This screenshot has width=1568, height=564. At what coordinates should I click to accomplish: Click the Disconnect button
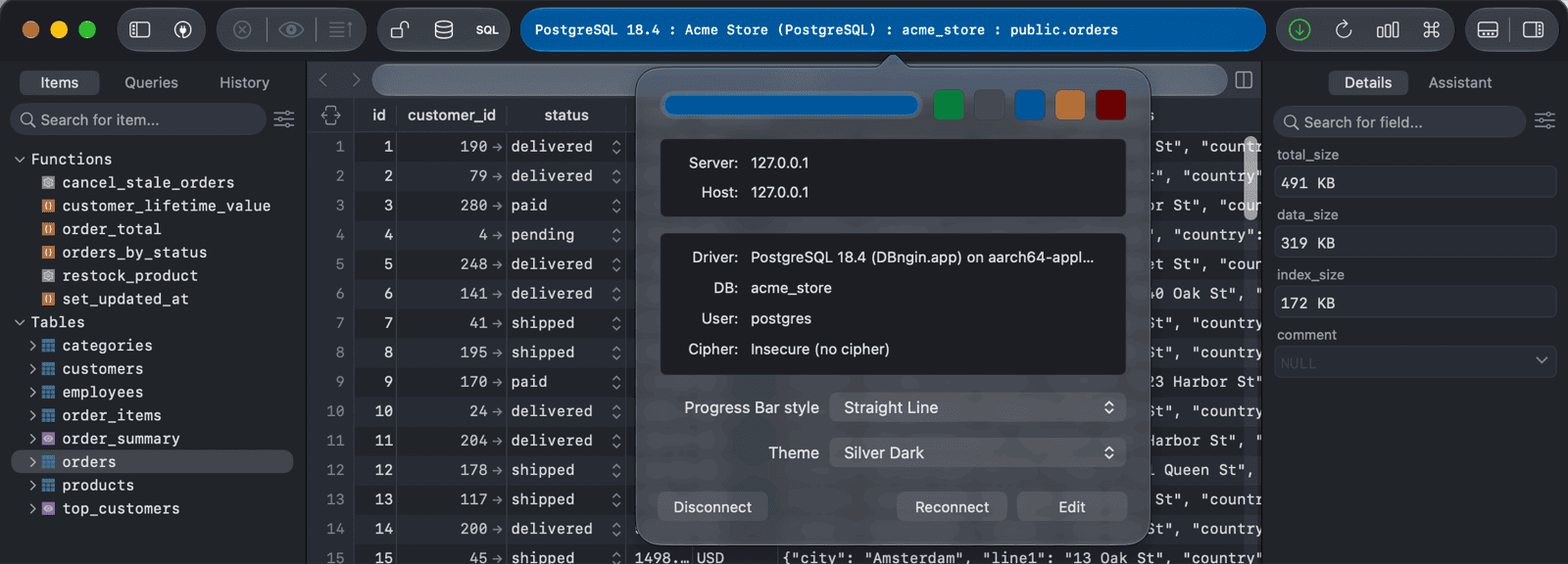tap(712, 506)
